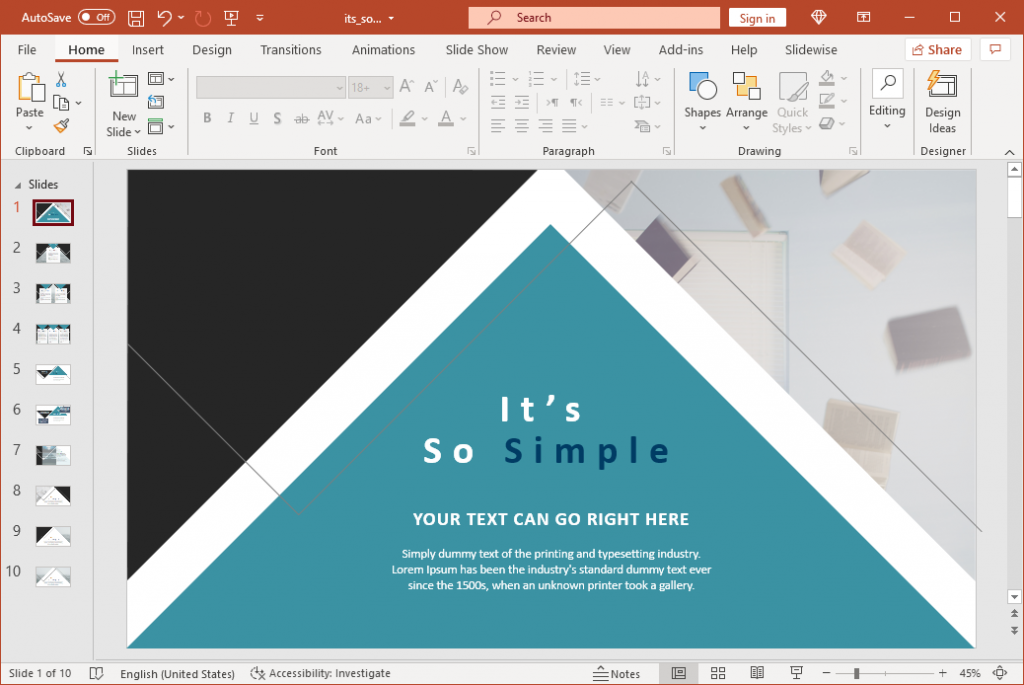
Task: Open the Slideshow ribbon tab
Action: click(810, 49)
